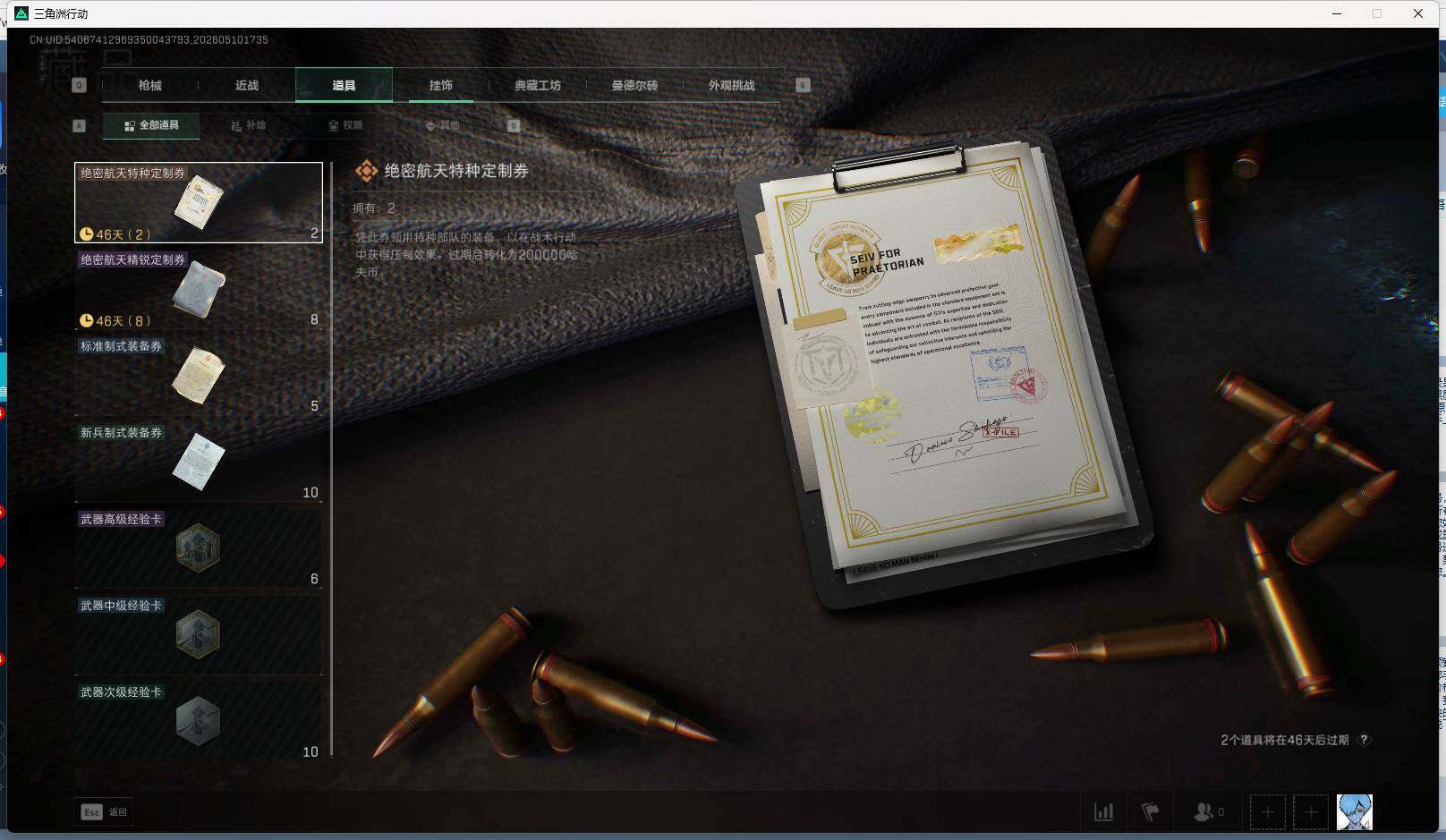Screen dimensions: 1446x840
Task: Select the 武器高级经验卡 item card
Action: [199, 548]
